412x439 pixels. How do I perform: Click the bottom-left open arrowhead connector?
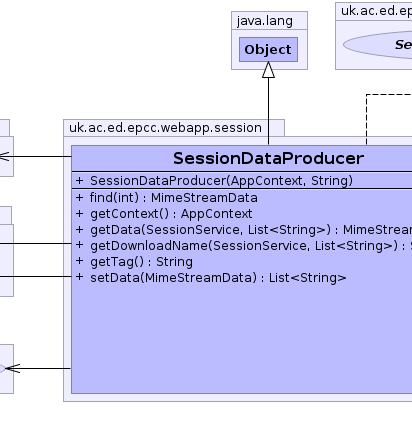[x=13, y=368]
